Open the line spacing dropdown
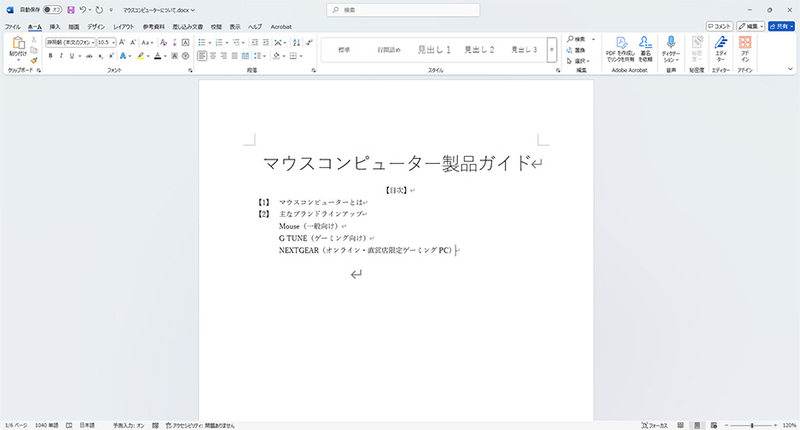The image size is (800, 430). coord(259,56)
